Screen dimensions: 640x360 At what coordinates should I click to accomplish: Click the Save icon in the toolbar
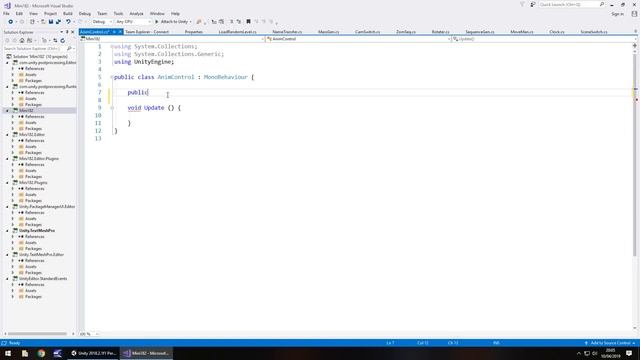[51, 22]
